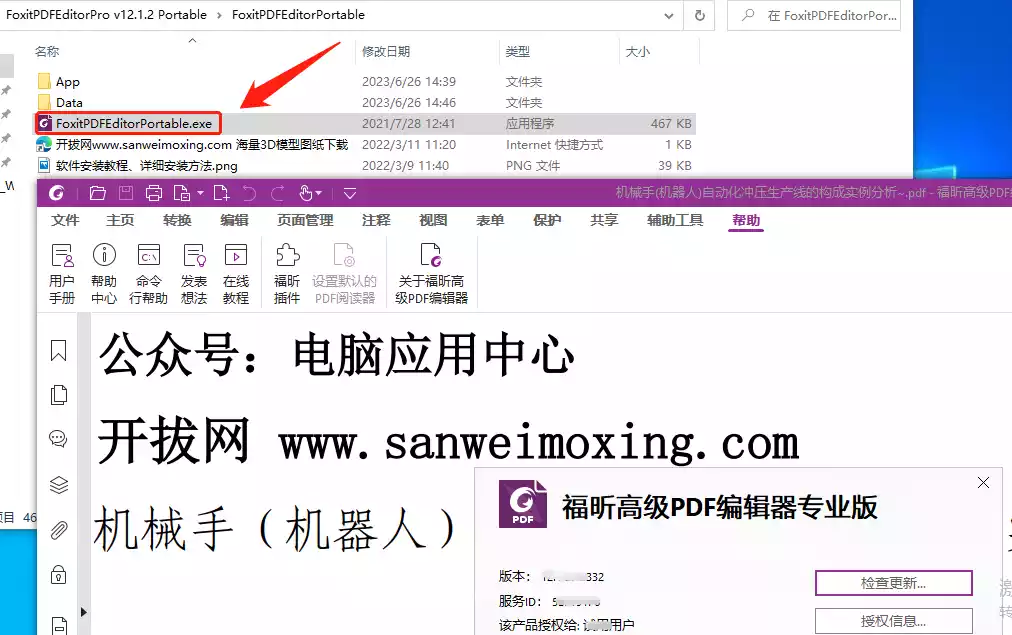The width and height of the screenshot is (1012, 635).
Task: Expand the quick access toolbar customize chevron
Action: tap(349, 193)
